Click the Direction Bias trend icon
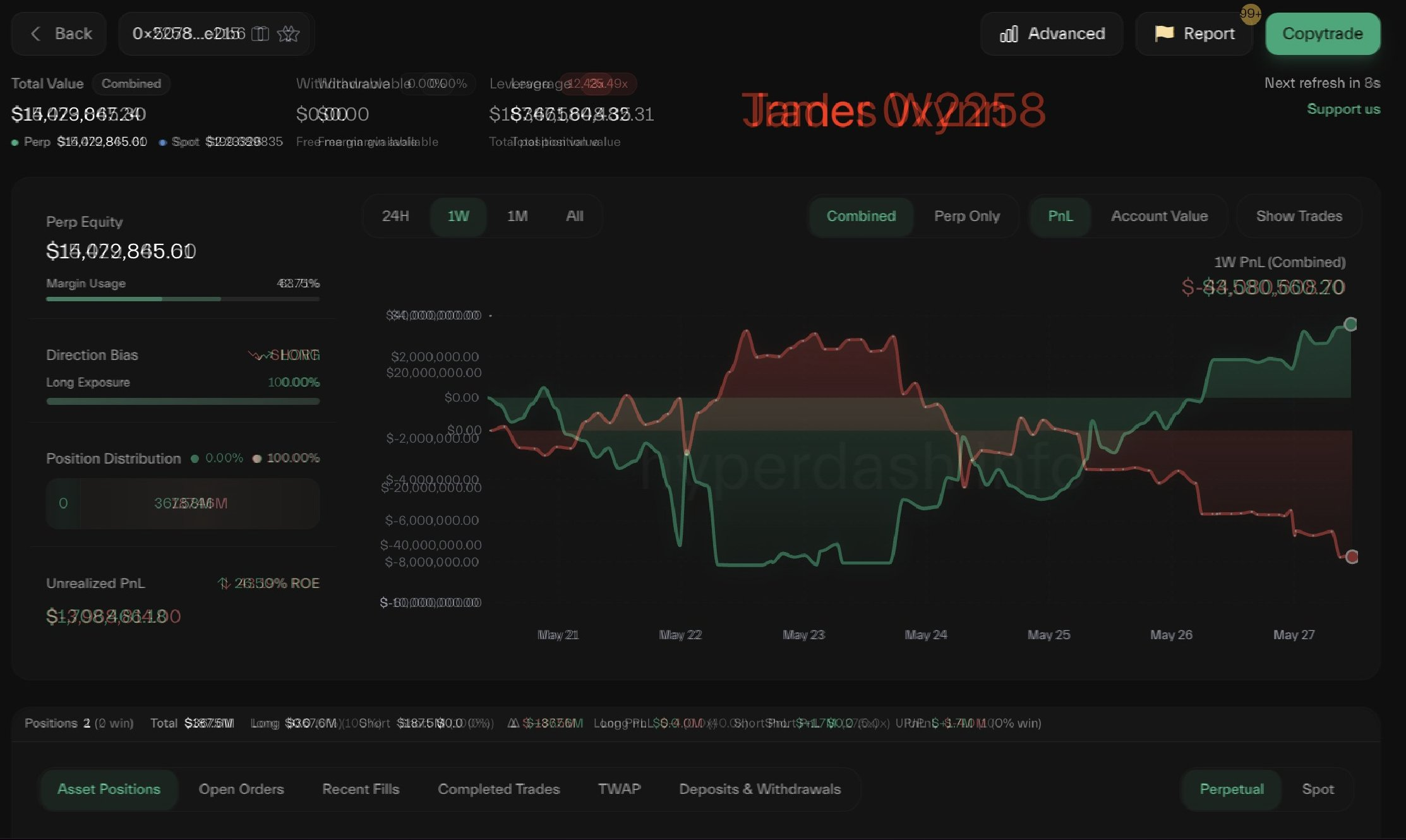 pos(258,355)
